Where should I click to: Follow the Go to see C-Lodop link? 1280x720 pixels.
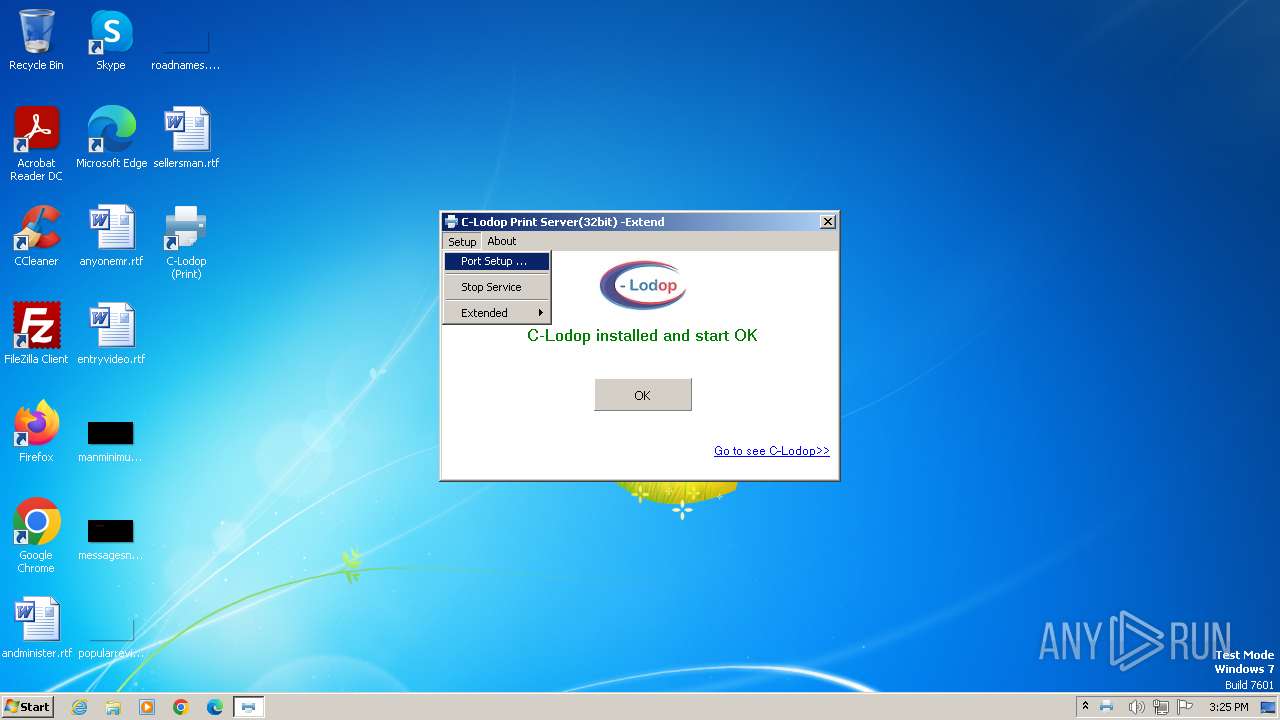(x=772, y=451)
